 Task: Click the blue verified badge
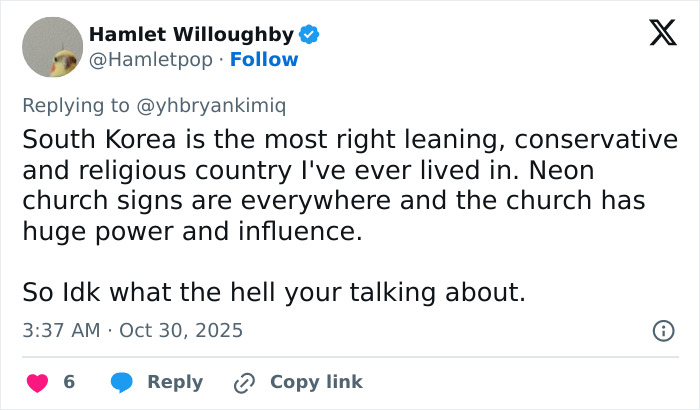[x=310, y=35]
